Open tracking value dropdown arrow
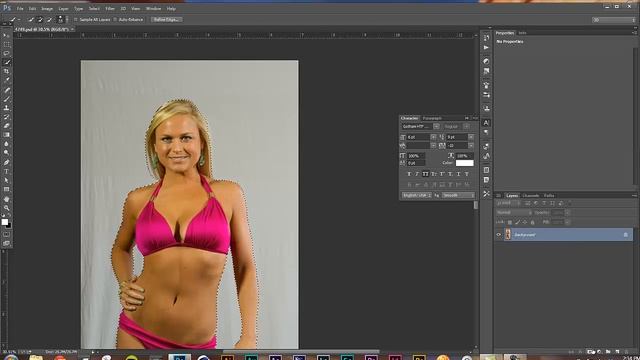This screenshot has width=640, height=360. 471,145
